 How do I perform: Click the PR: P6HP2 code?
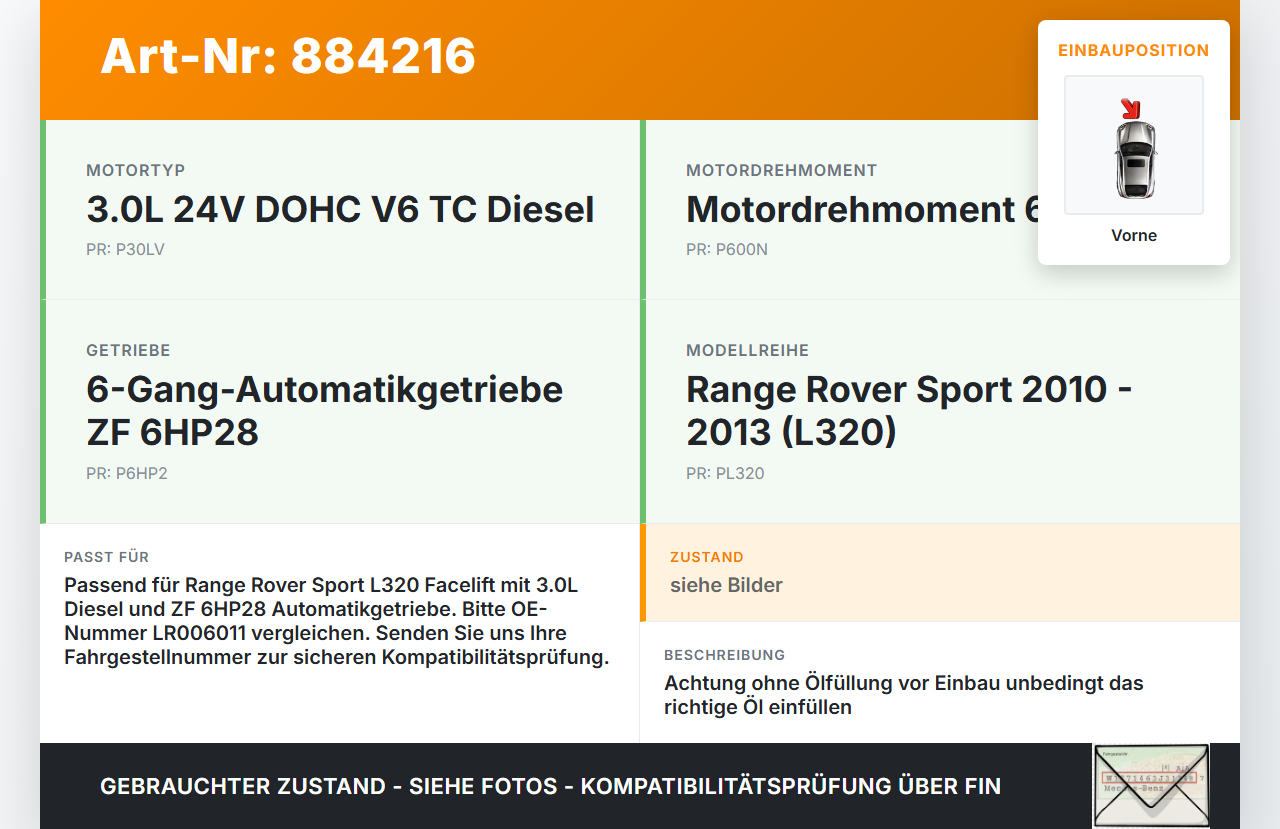pos(127,474)
